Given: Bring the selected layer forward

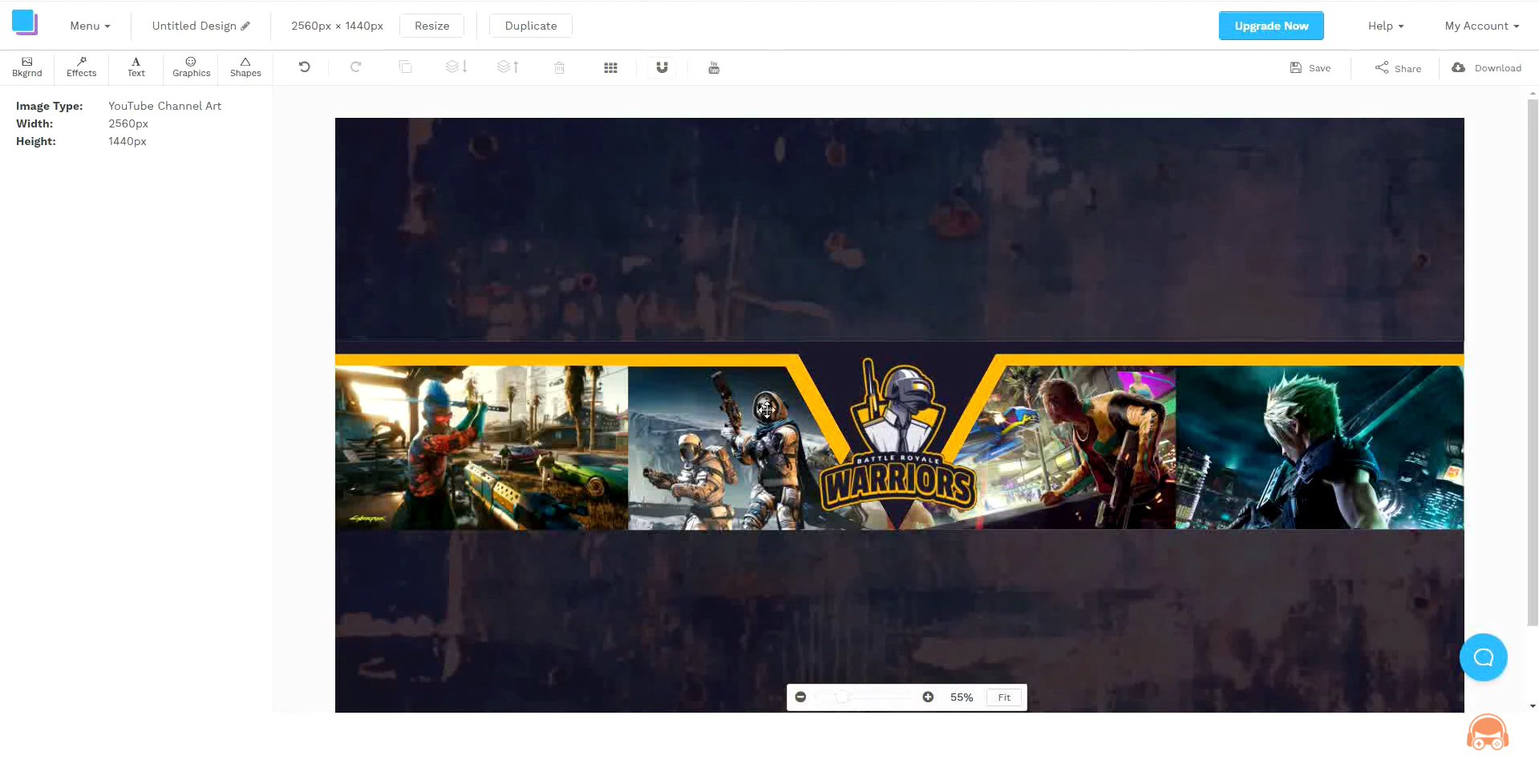Looking at the screenshot, I should [508, 67].
